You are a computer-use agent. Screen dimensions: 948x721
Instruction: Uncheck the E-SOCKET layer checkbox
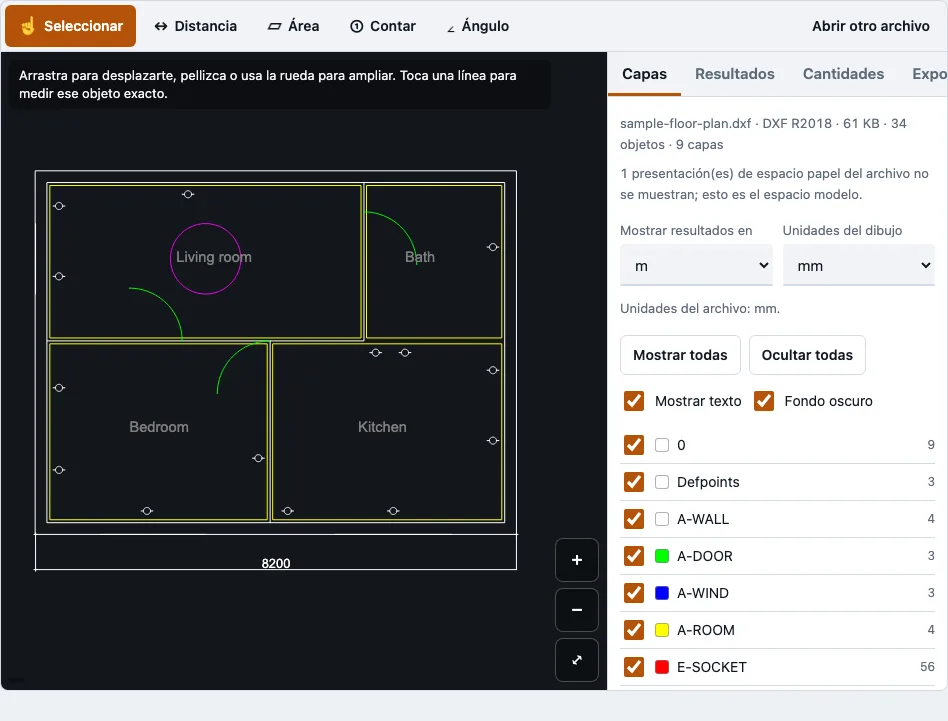[634, 667]
